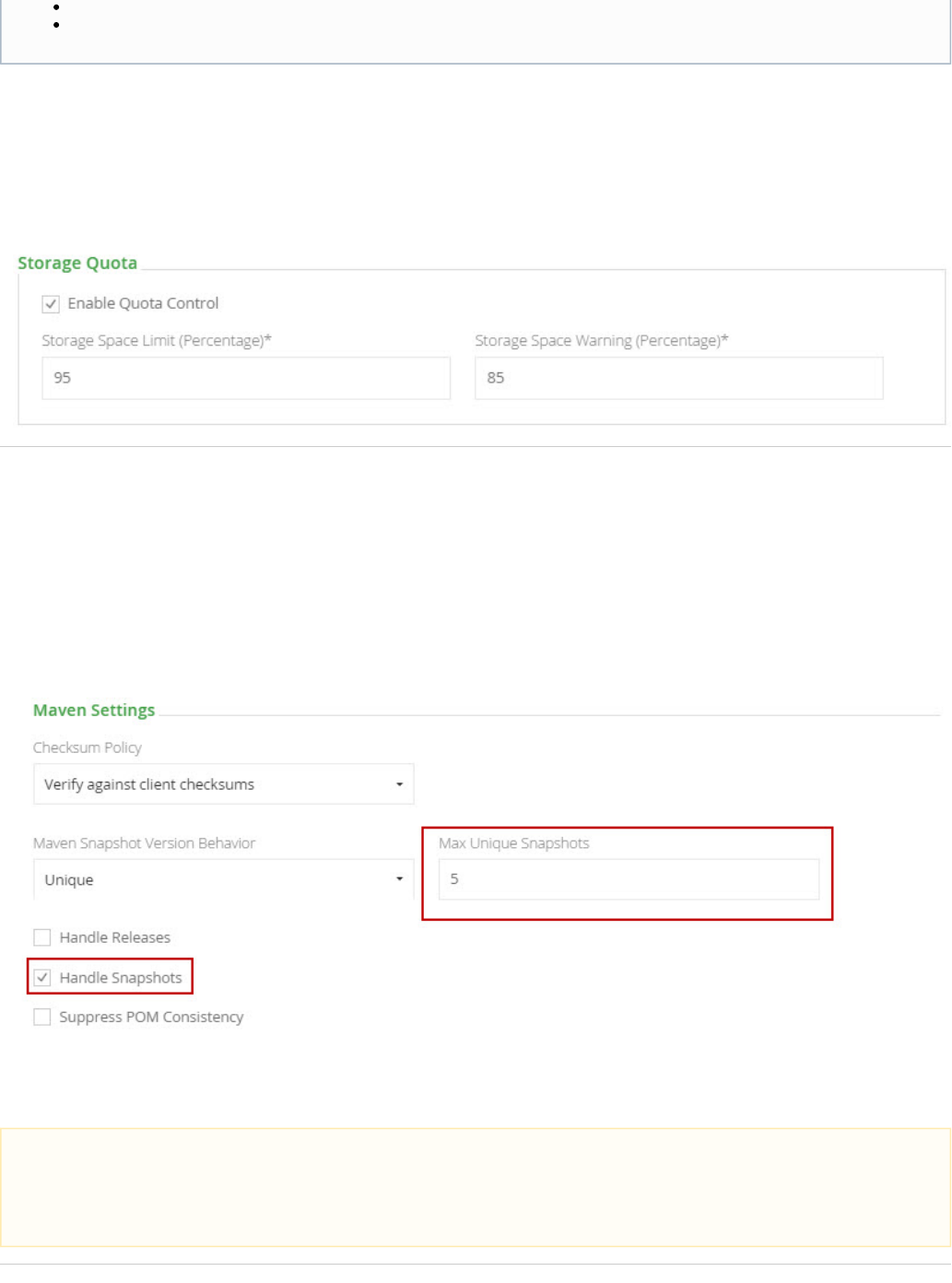Open the Maven Snapshot Version Behavior dropdown
The image size is (952, 1283).
[223, 880]
